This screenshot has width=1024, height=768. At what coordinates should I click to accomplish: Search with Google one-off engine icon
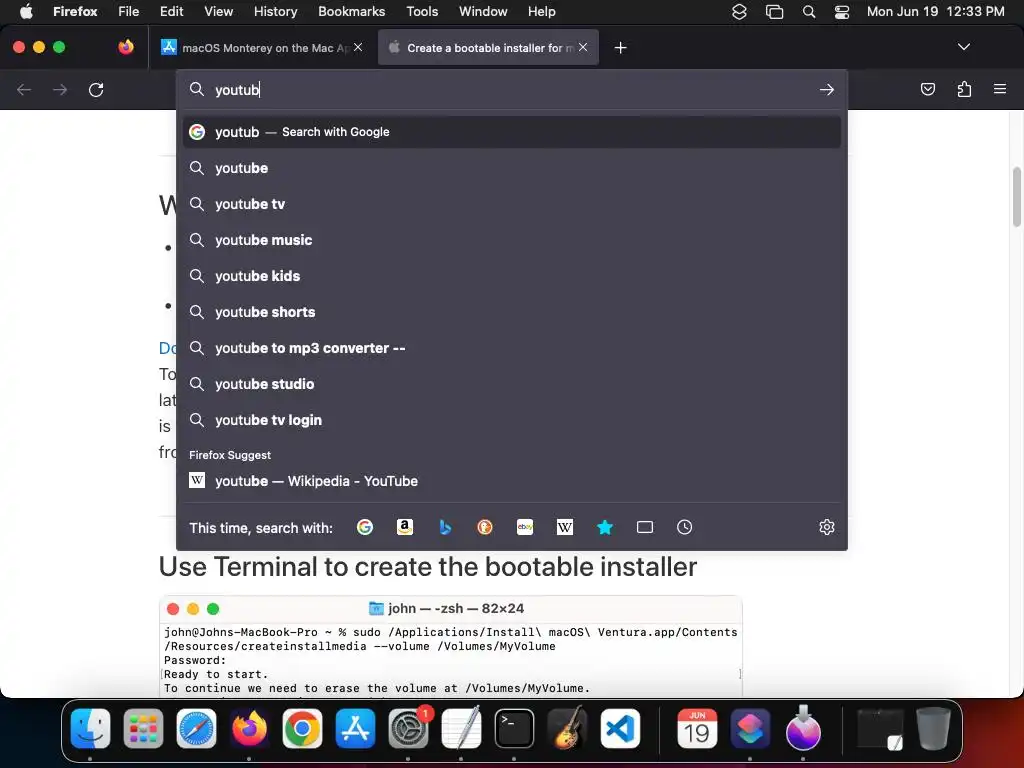[x=365, y=527]
